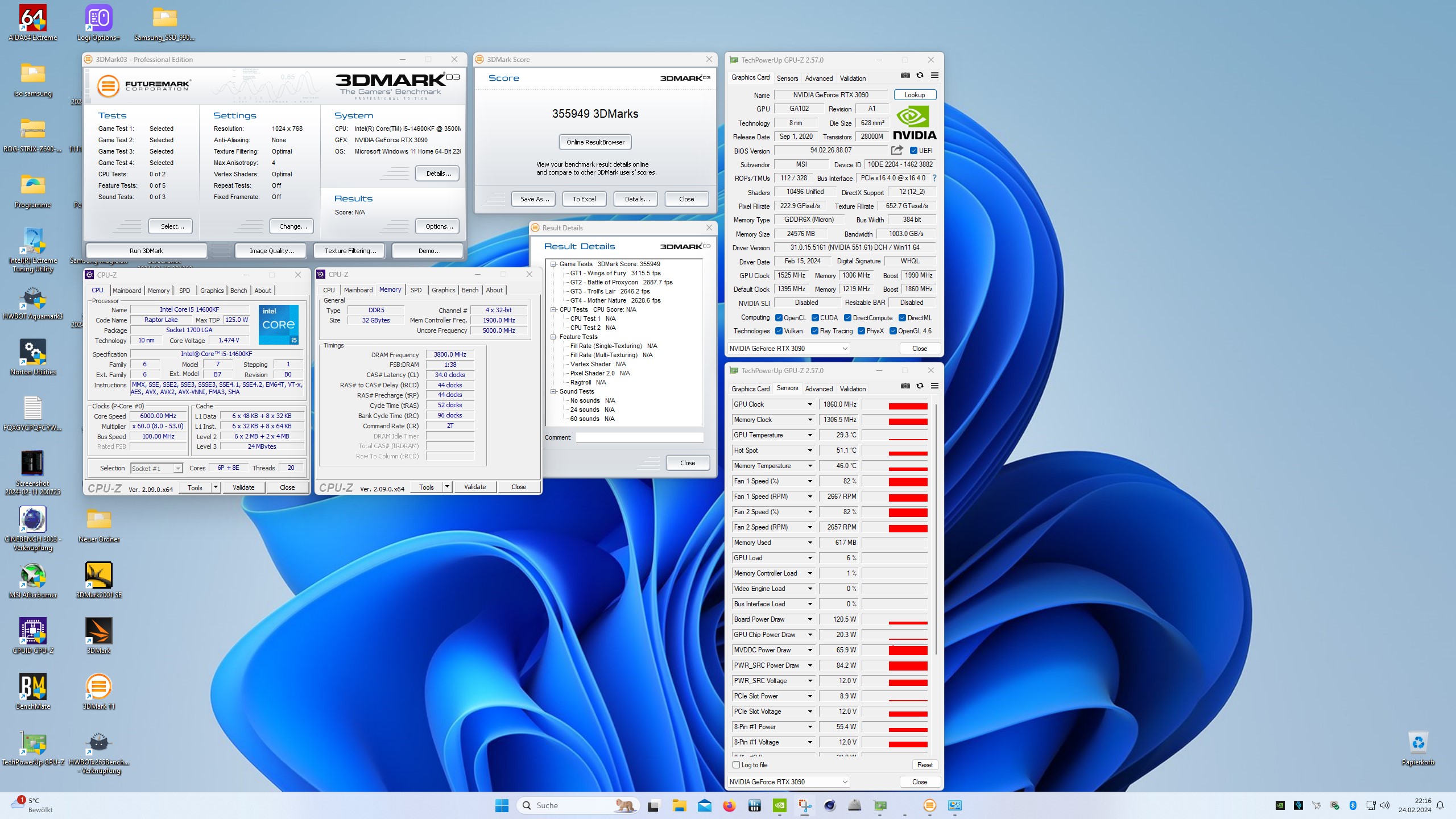Toggle CUDA computing checkbox

[x=815, y=318]
